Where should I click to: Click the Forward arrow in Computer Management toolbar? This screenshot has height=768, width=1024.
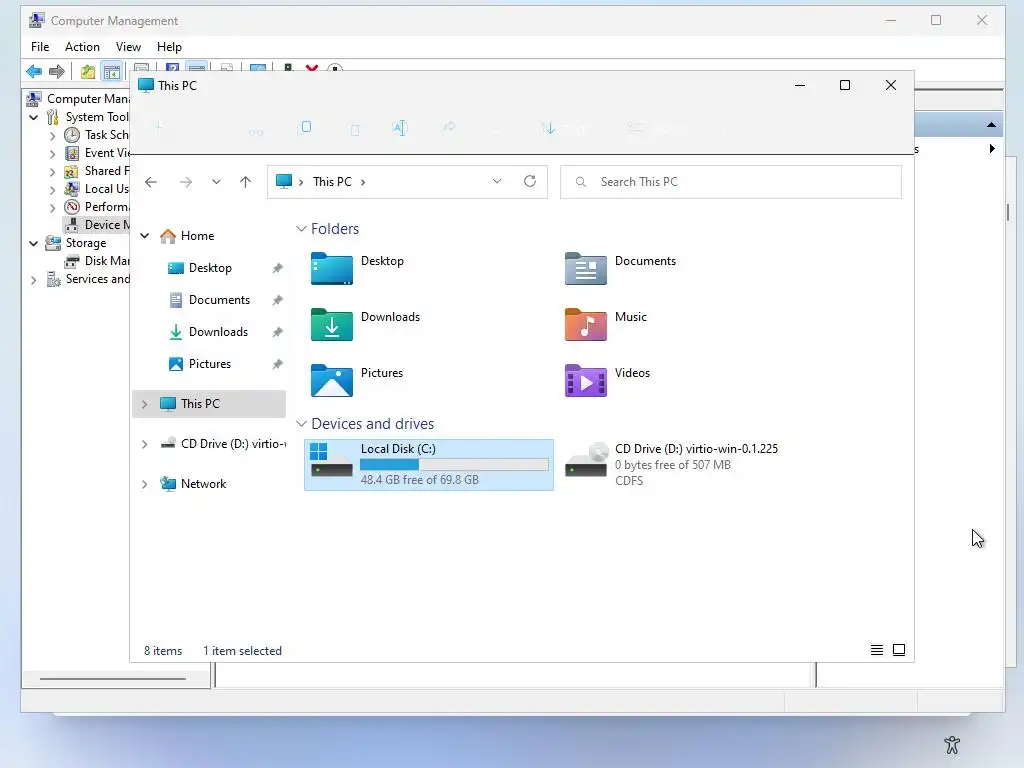[57, 71]
